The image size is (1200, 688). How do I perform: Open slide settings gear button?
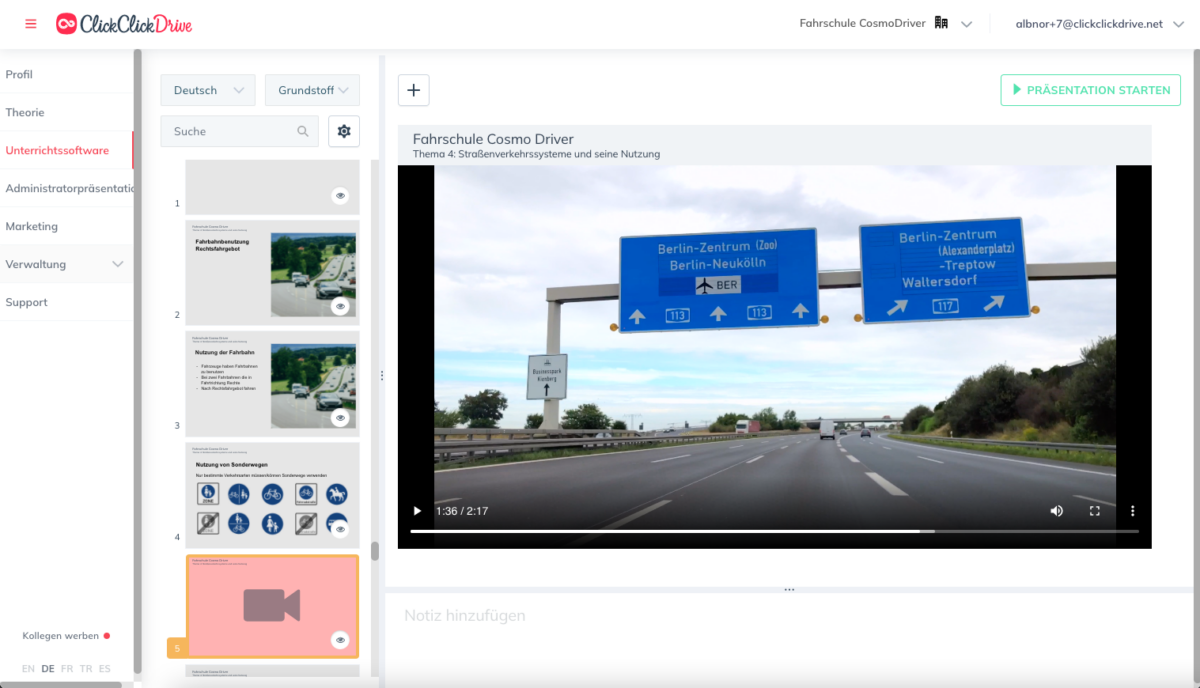tap(344, 131)
